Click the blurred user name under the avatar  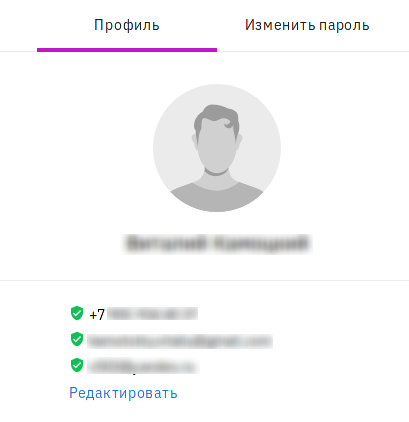pyautogui.click(x=218, y=244)
